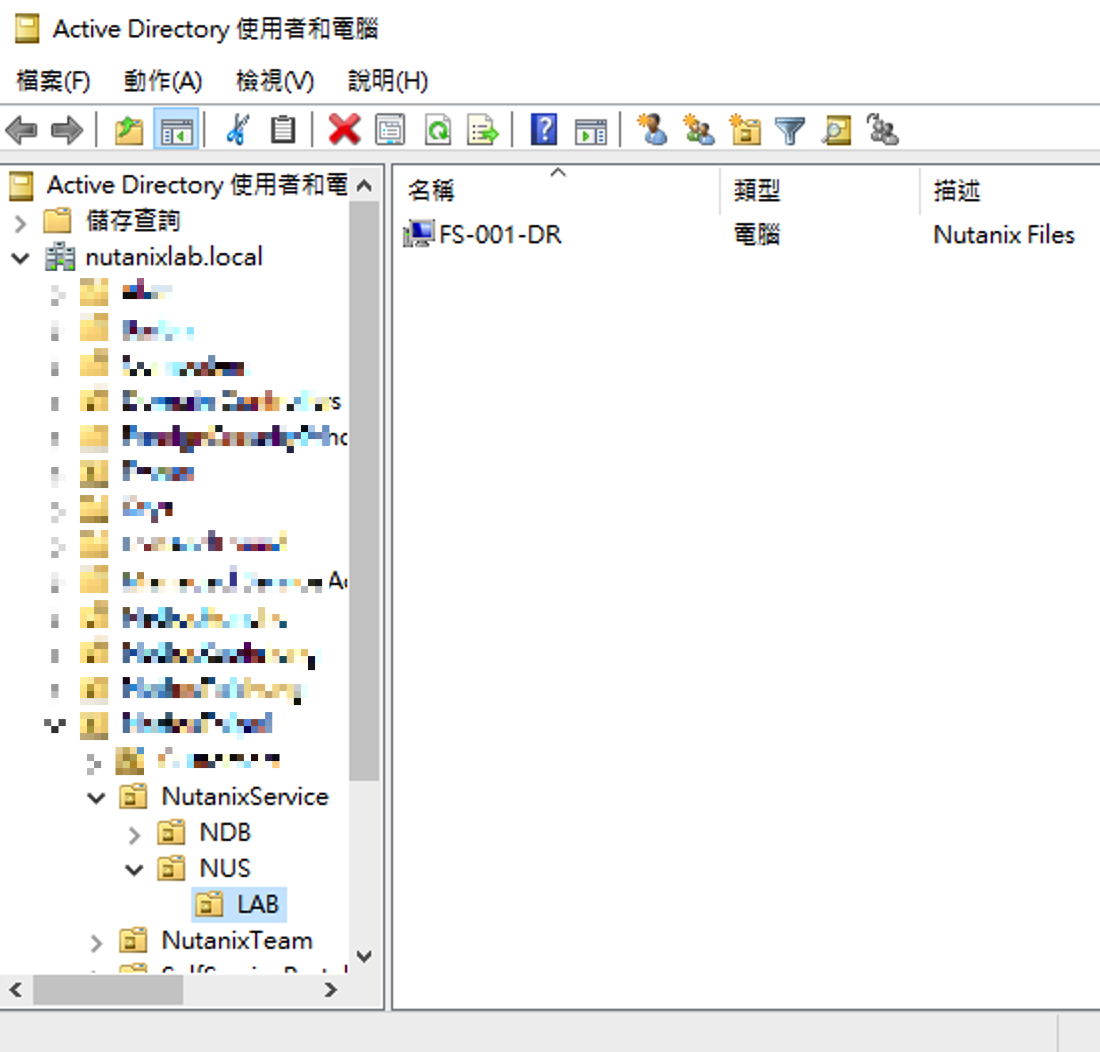Click tree pane scroll right arrow
Image resolution: width=1100 pixels, height=1052 pixels.
point(330,990)
